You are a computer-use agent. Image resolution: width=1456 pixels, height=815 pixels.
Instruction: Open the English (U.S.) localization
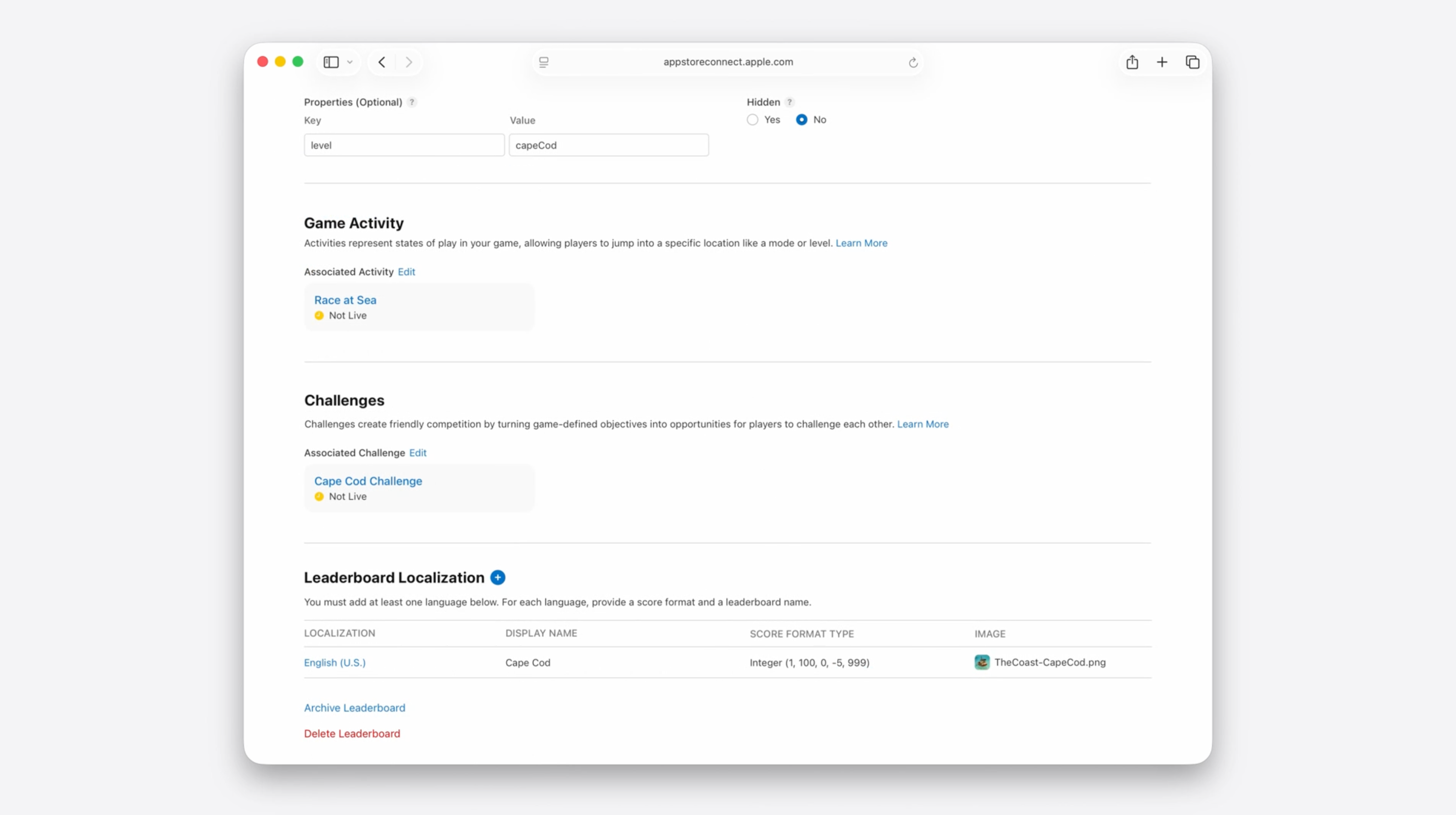[335, 663]
